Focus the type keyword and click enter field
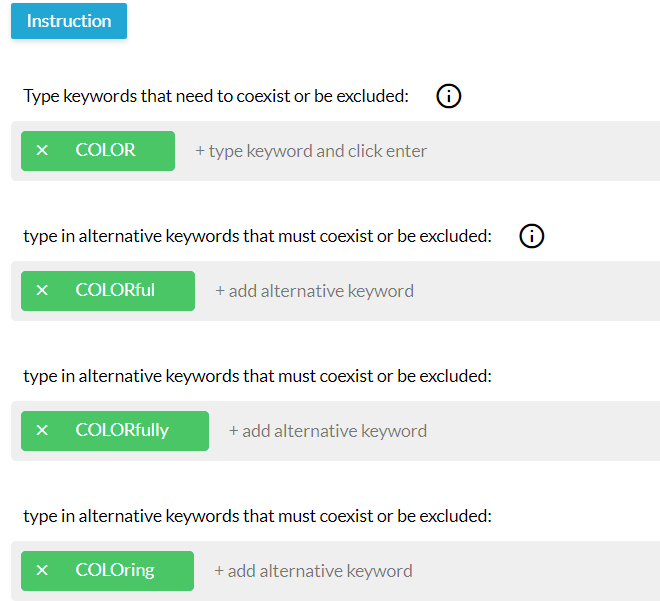This screenshot has width=660, height=601. 311,151
